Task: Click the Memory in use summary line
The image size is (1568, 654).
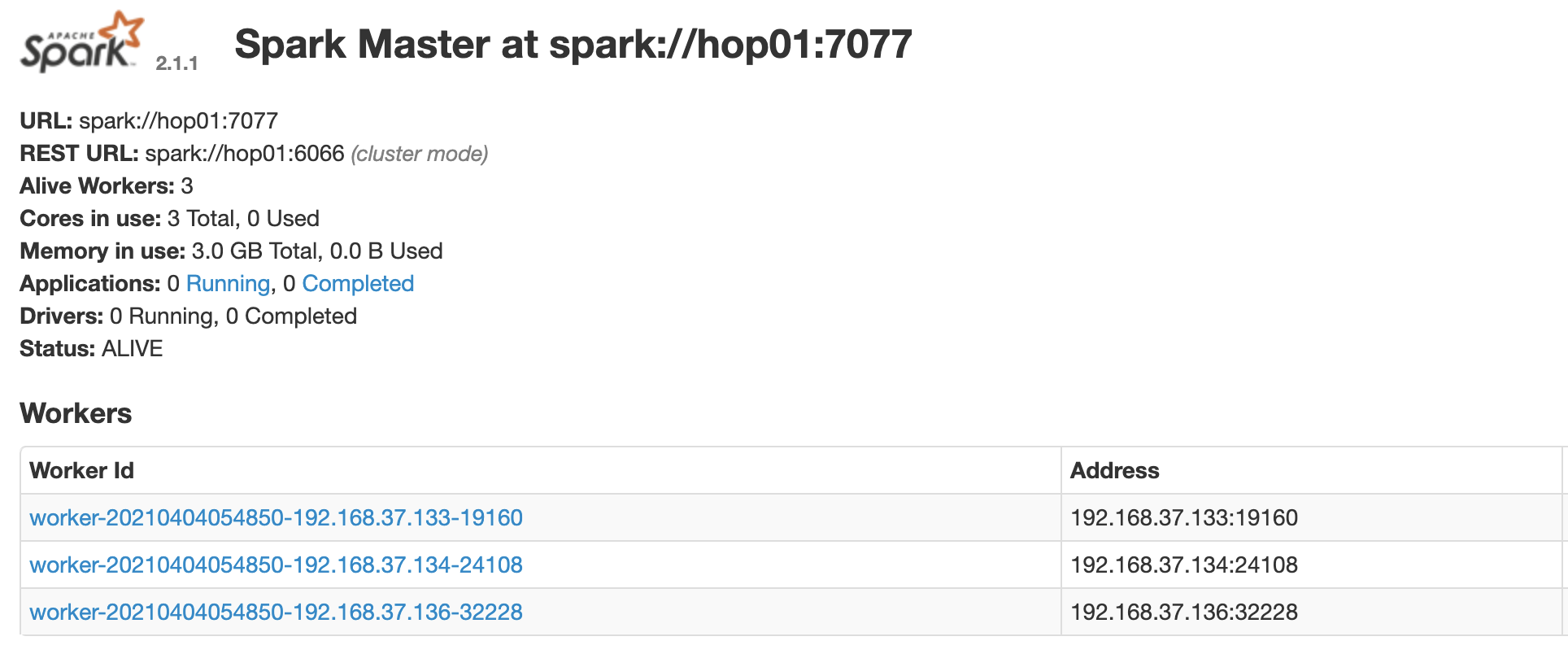Action: click(231, 251)
